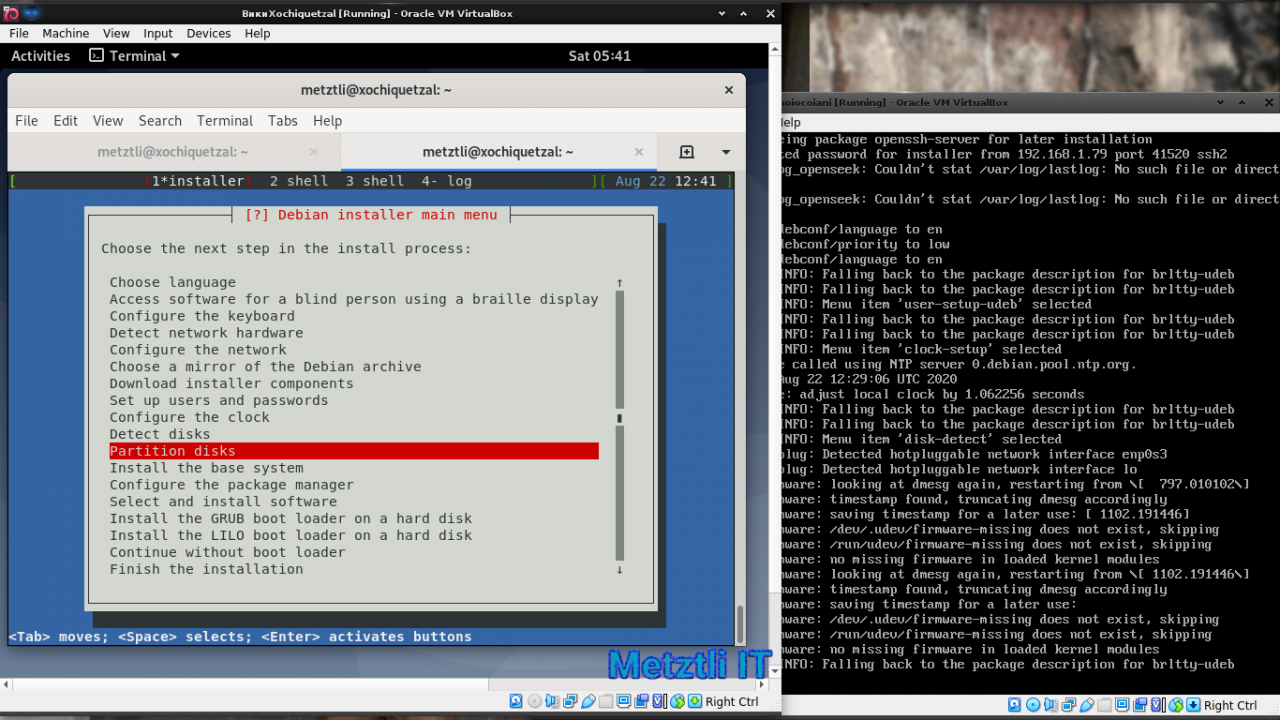Click the '2 shell' screen window label

coord(299,181)
